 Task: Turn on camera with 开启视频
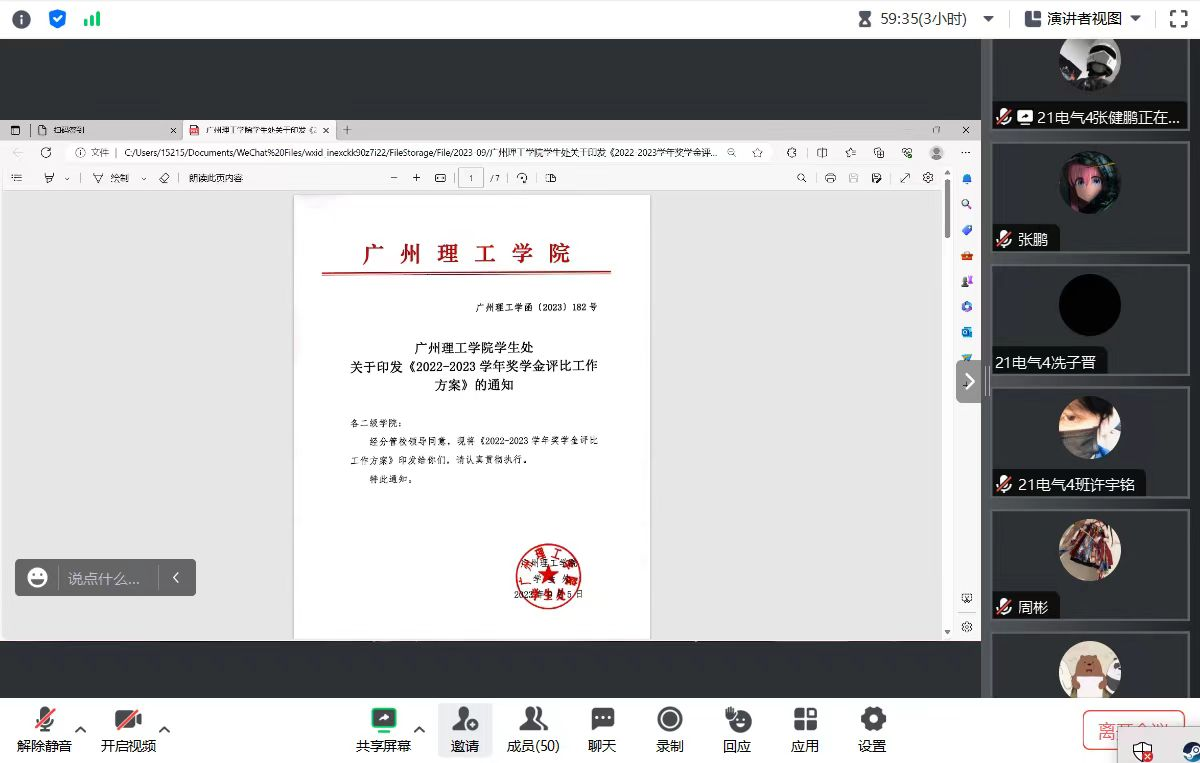pyautogui.click(x=128, y=729)
